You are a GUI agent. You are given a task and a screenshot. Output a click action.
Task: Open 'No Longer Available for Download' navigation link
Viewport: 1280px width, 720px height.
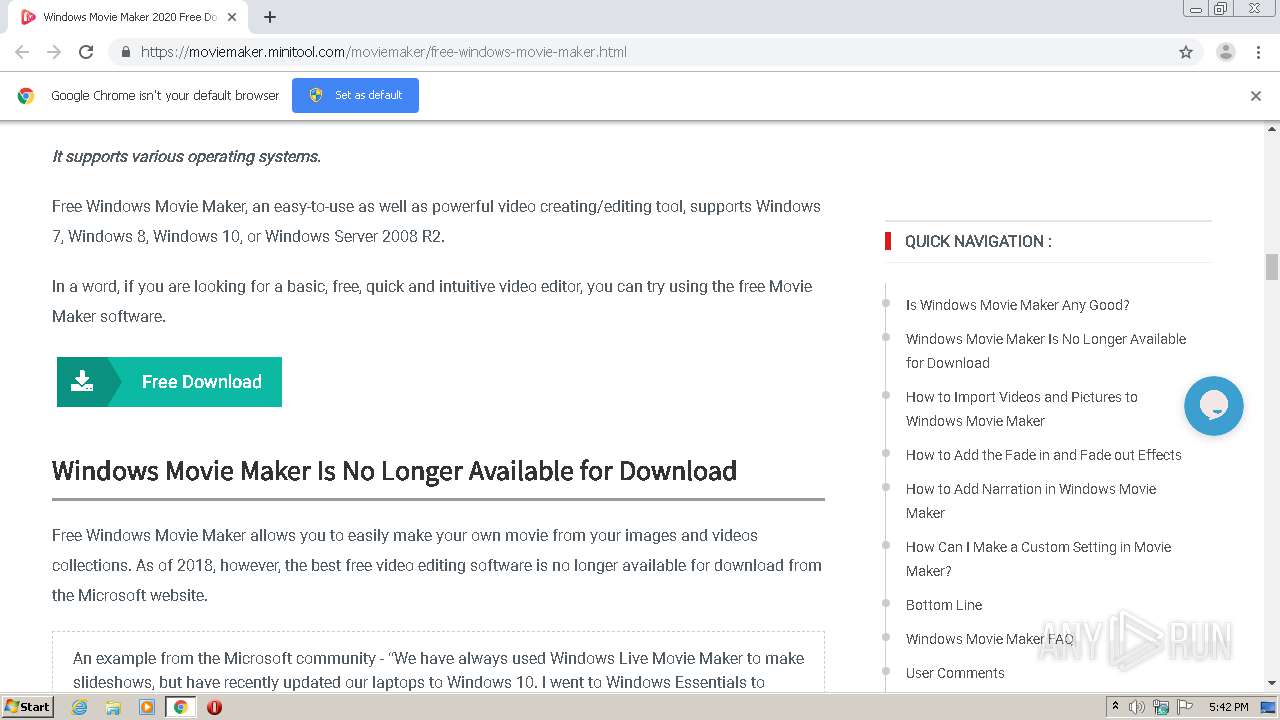(1046, 351)
